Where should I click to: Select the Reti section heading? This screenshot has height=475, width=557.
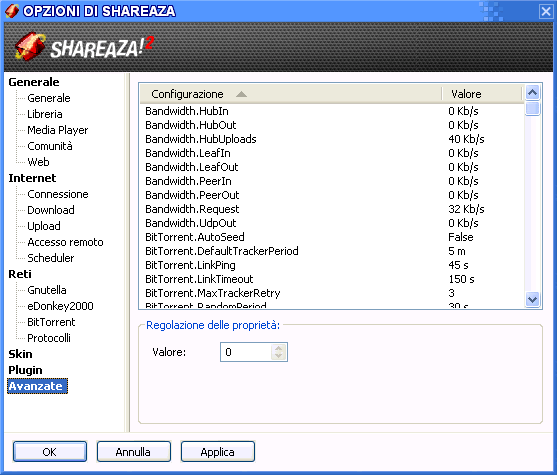(20, 274)
